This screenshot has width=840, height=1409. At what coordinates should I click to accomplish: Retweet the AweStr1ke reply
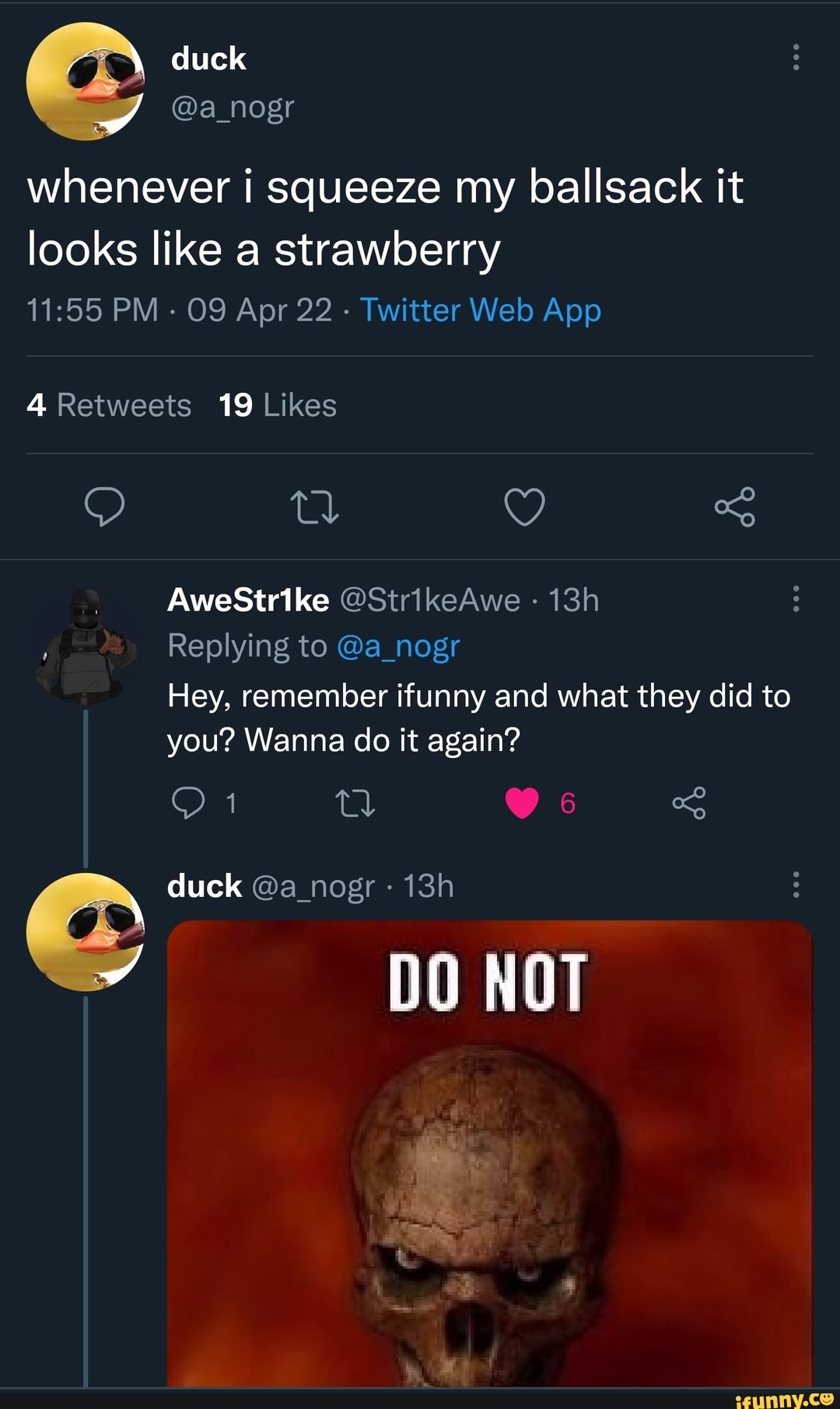(355, 803)
